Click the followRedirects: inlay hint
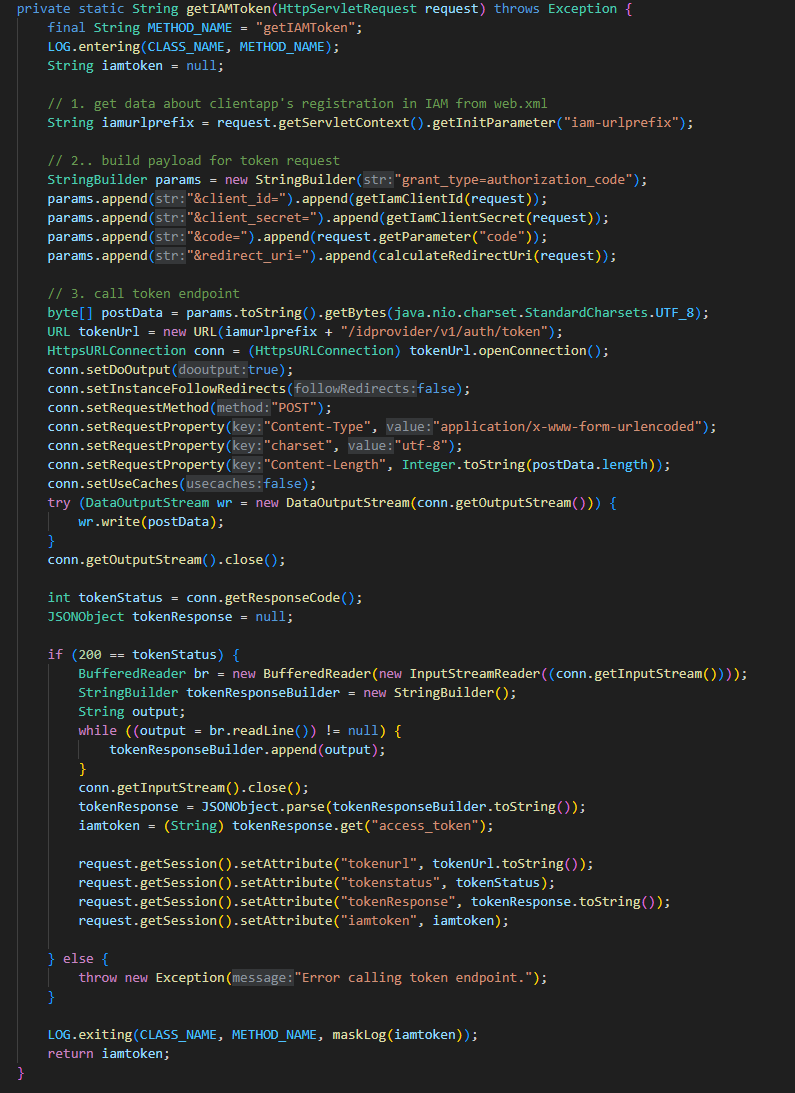 pos(356,388)
